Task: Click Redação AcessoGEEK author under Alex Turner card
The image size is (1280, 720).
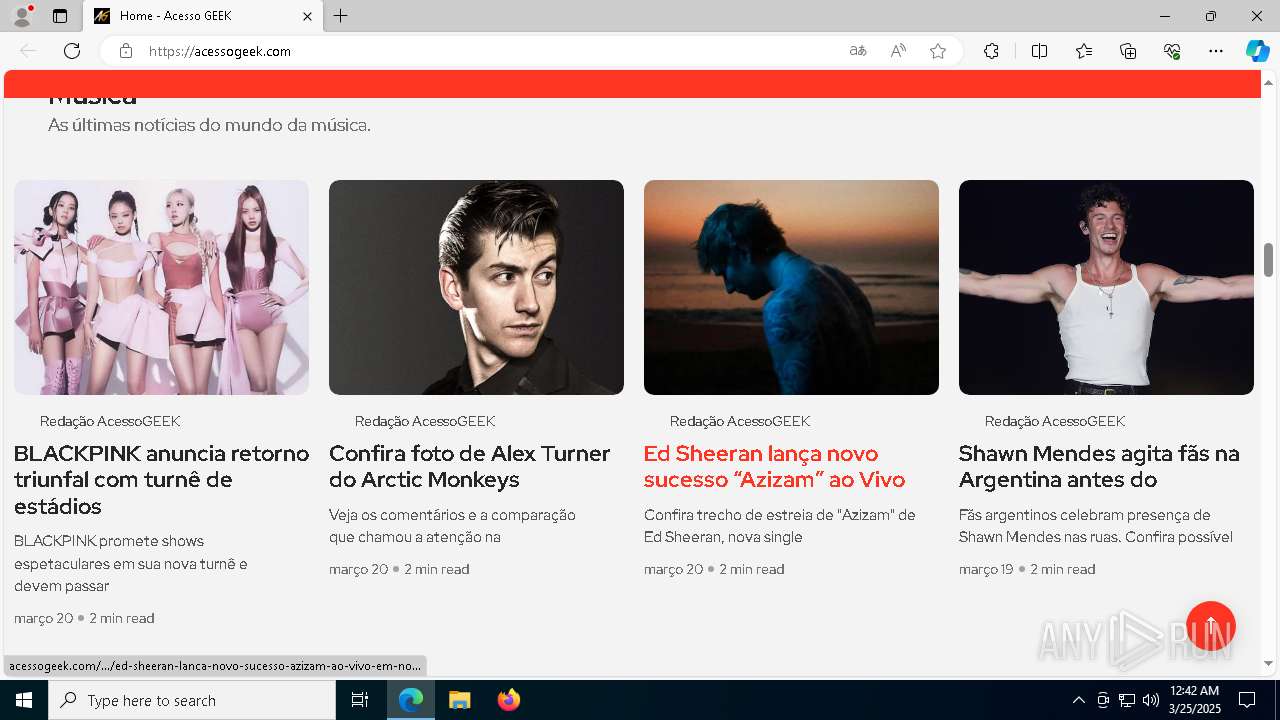Action: 425,421
